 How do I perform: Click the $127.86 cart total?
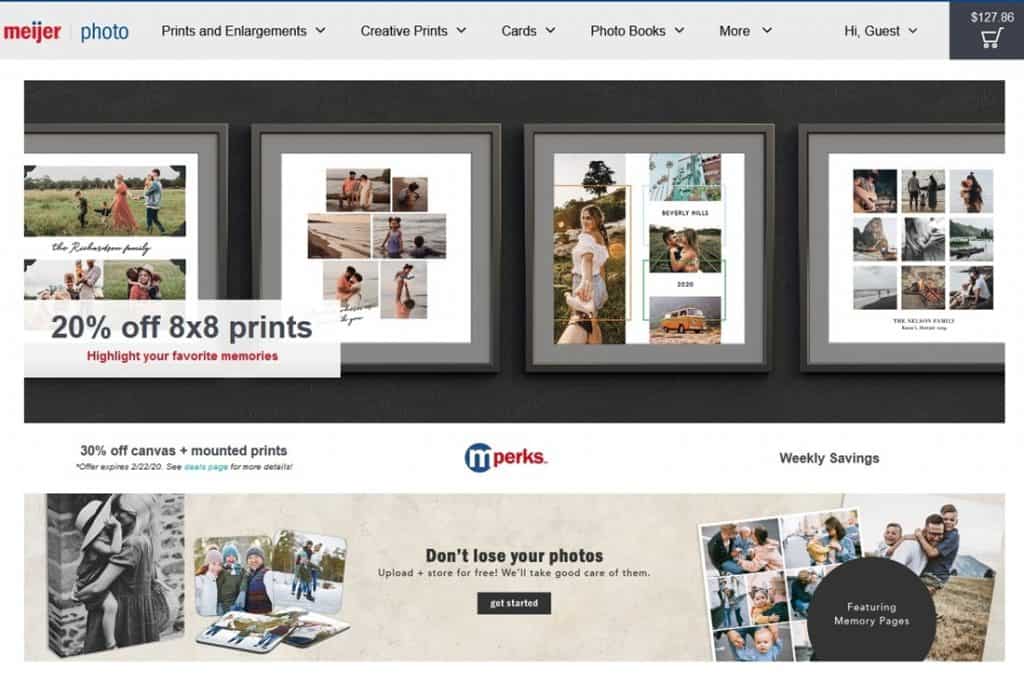(991, 17)
